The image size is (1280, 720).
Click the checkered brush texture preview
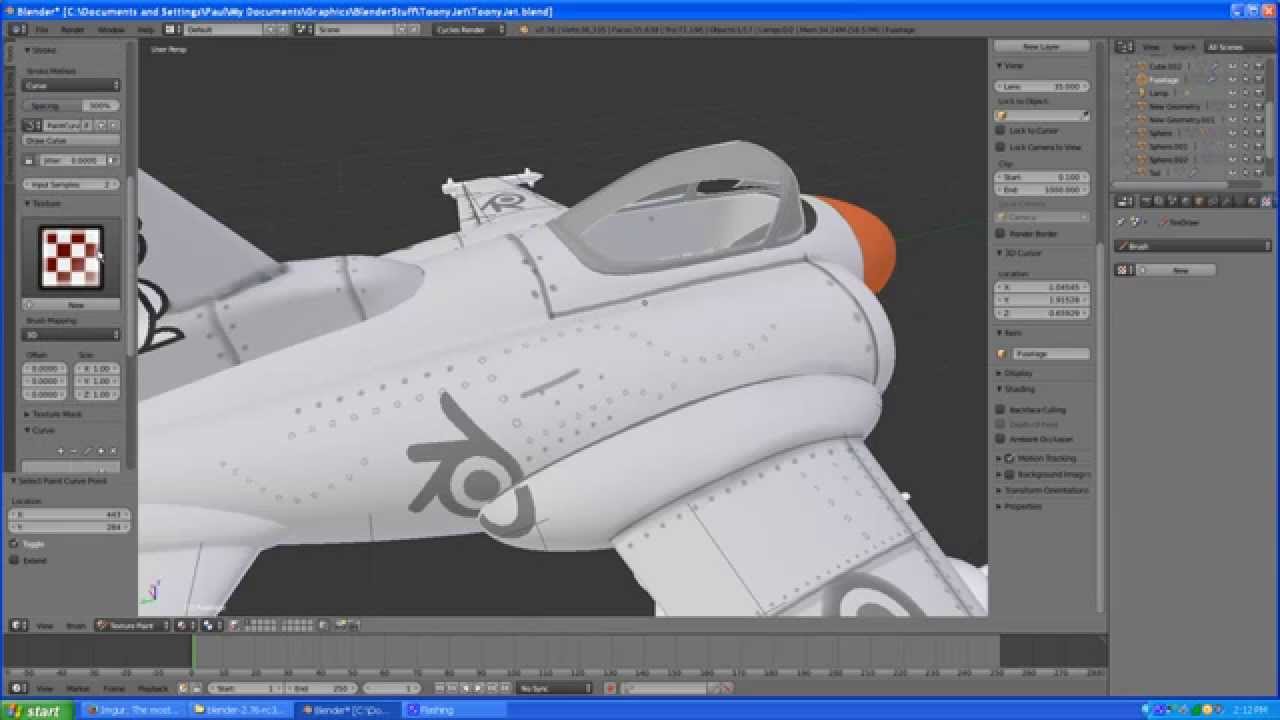[71, 258]
